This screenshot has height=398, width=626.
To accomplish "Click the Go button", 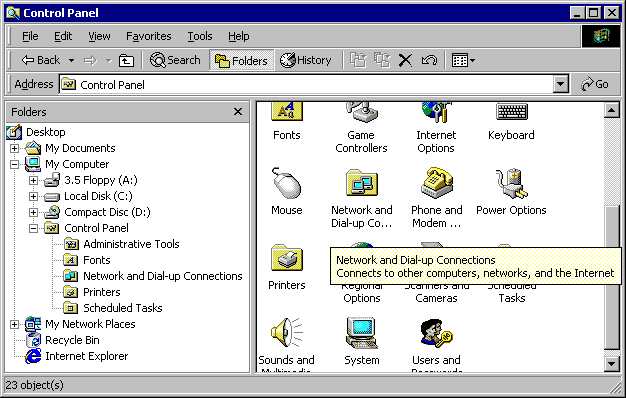I will 595,84.
